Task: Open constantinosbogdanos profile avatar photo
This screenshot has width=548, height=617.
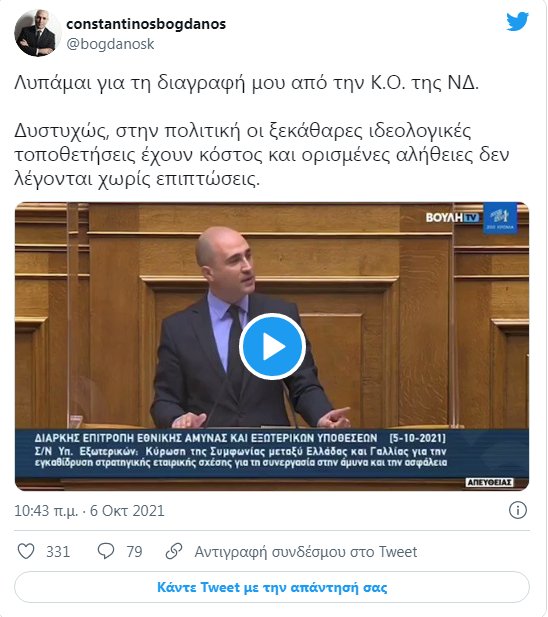Action: click(37, 33)
